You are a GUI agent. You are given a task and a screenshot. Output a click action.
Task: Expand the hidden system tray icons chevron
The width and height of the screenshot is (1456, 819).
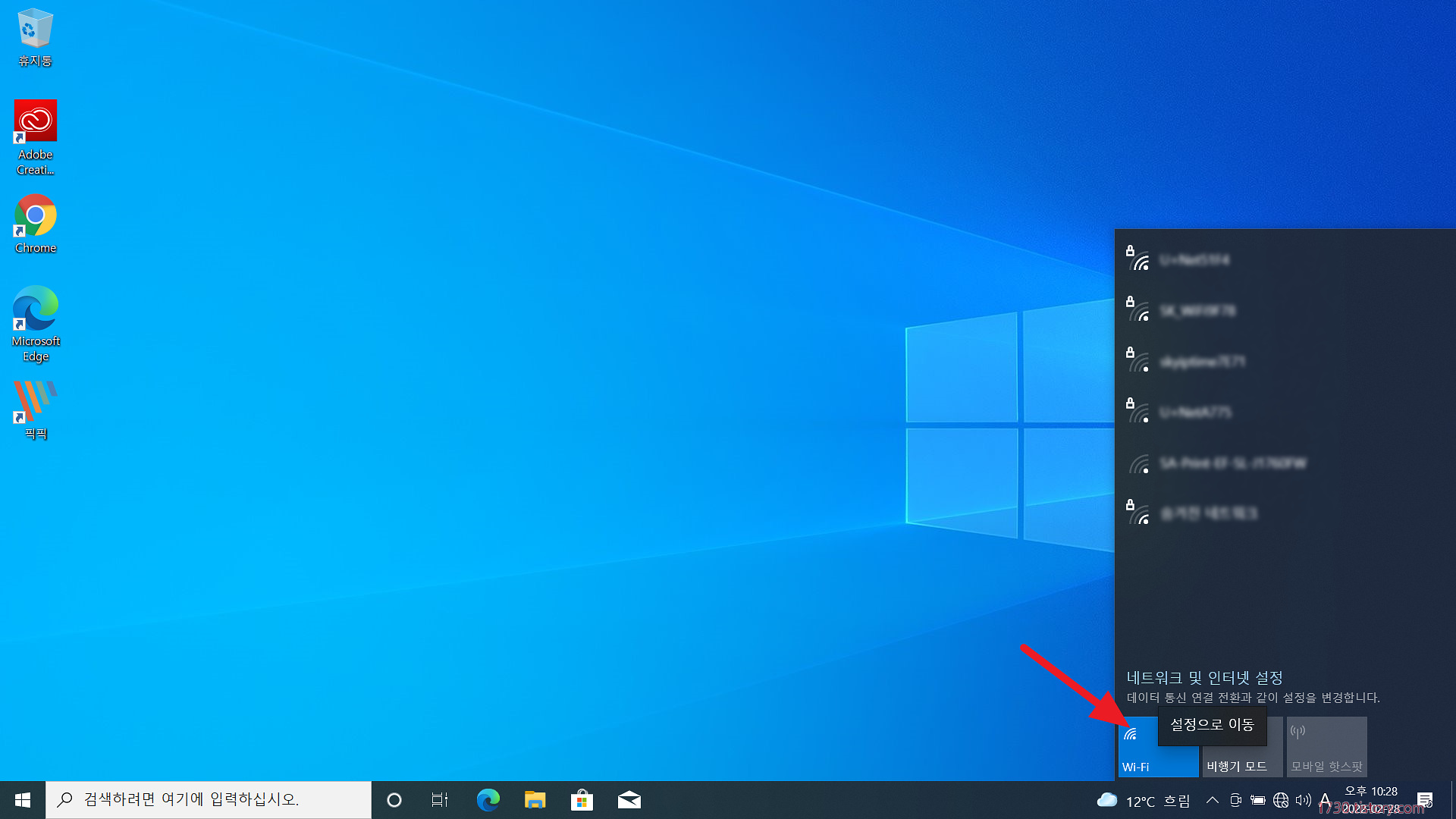(x=1212, y=800)
